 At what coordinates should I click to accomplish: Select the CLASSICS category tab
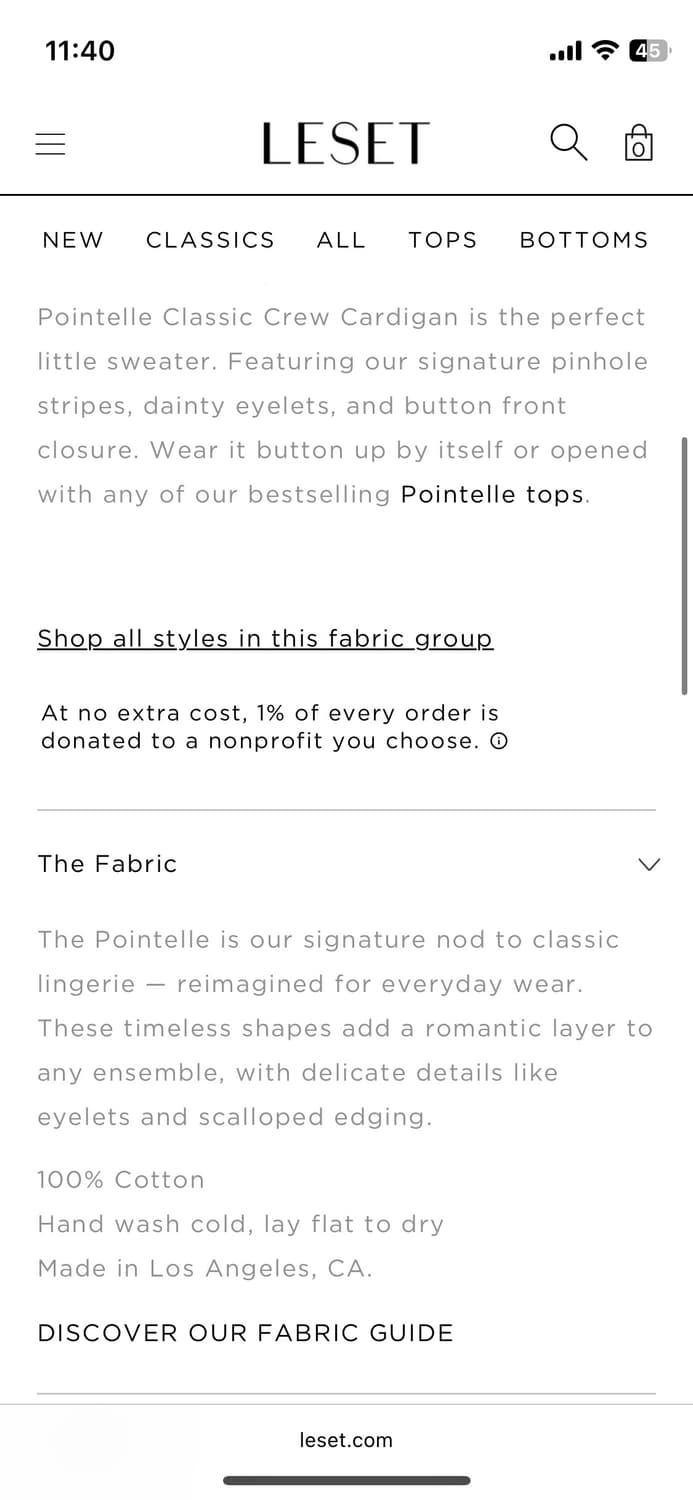point(210,240)
